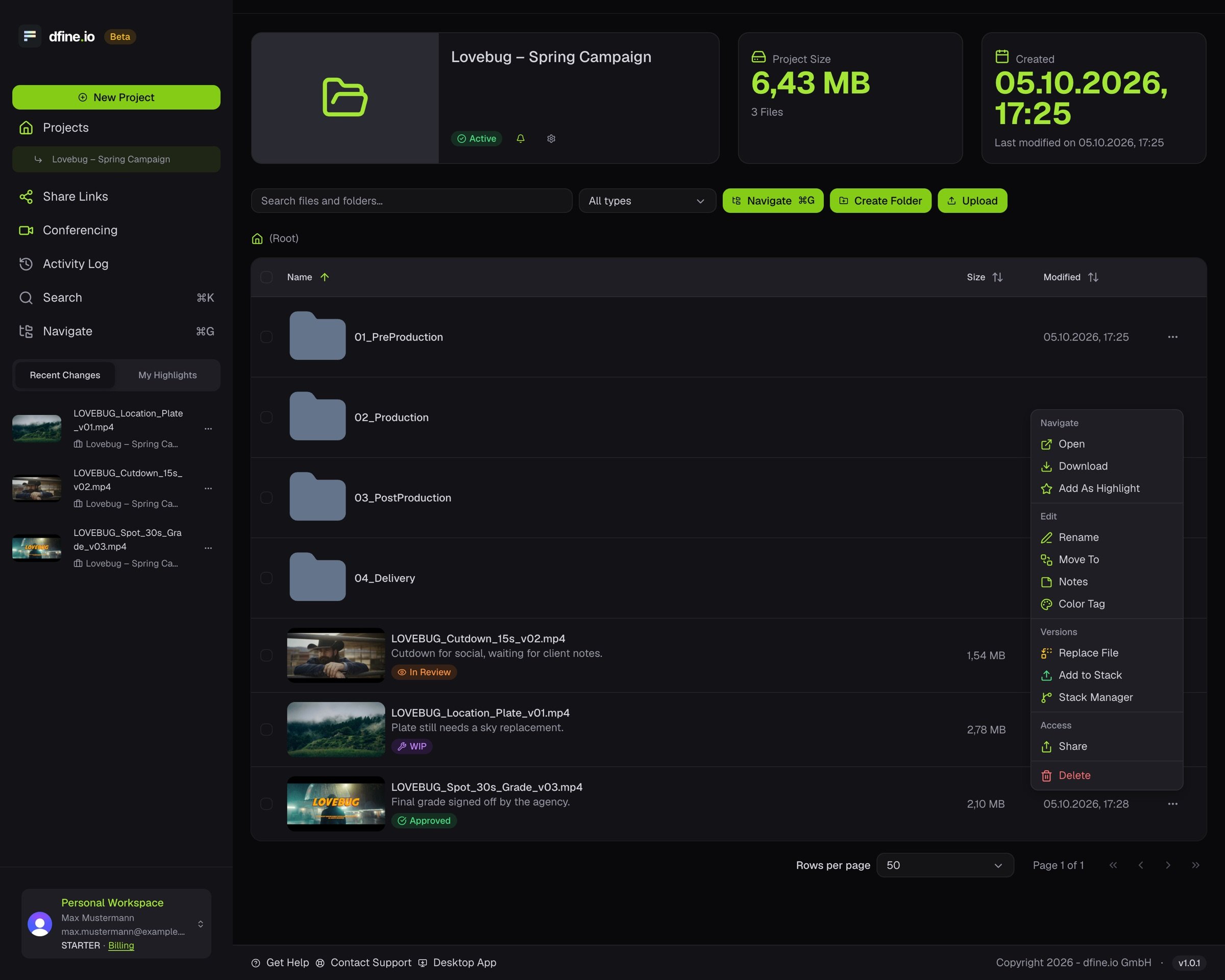This screenshot has height=980, width=1225.
Task: Open more options for LOVEBUG_Spot_30s_Grade_v03.mp4 row
Action: (x=1173, y=804)
